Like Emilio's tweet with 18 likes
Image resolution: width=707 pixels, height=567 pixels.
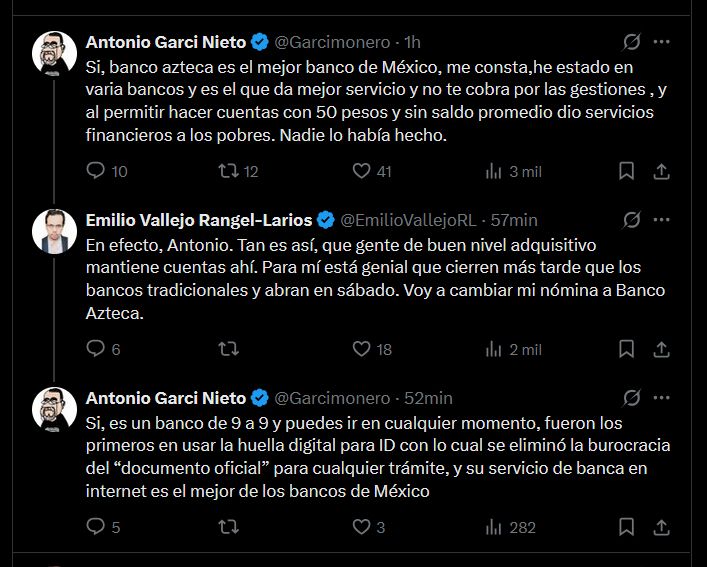[x=361, y=349]
